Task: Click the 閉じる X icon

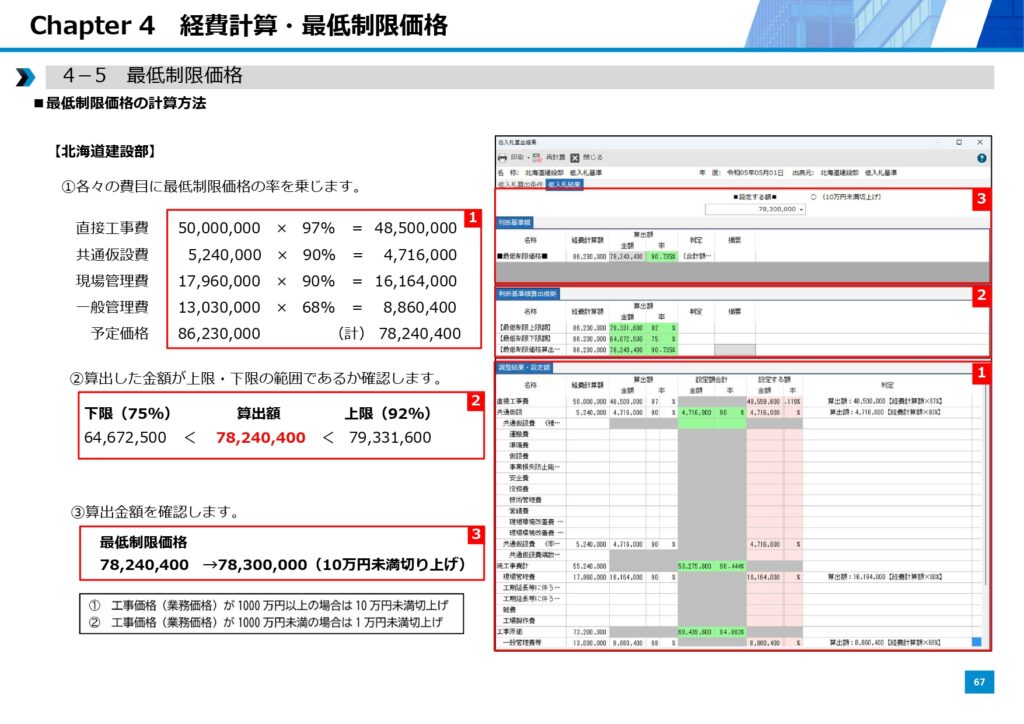Action: (x=577, y=157)
